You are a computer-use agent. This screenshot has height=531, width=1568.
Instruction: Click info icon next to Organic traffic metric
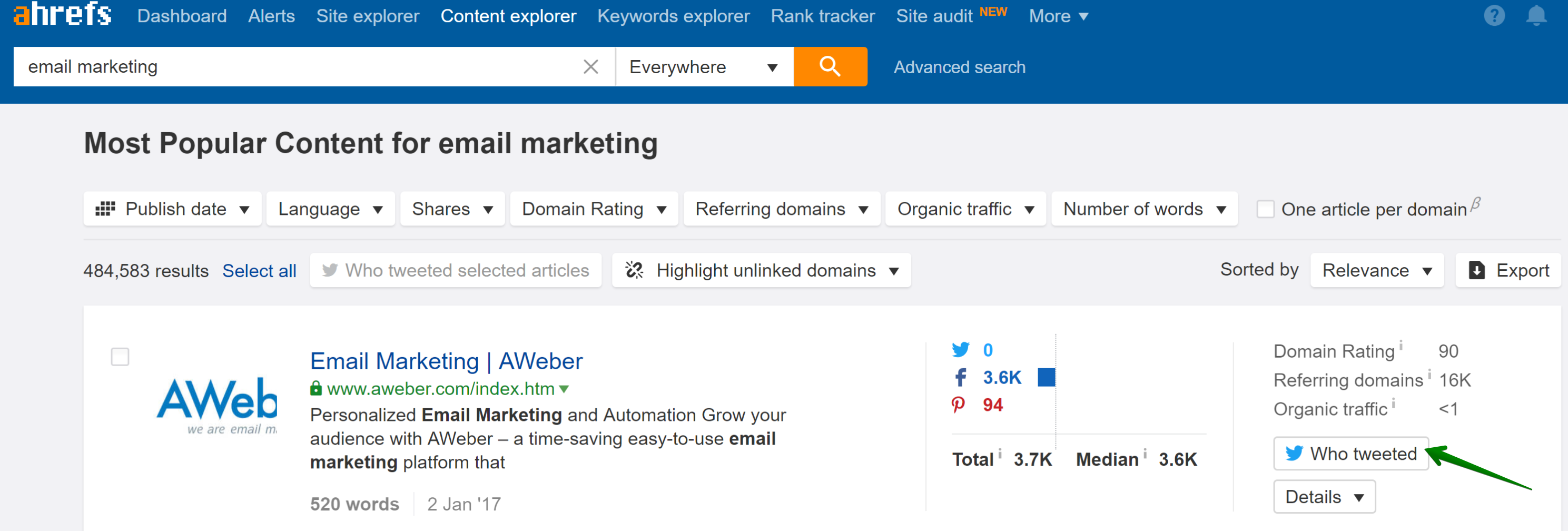point(1393,403)
